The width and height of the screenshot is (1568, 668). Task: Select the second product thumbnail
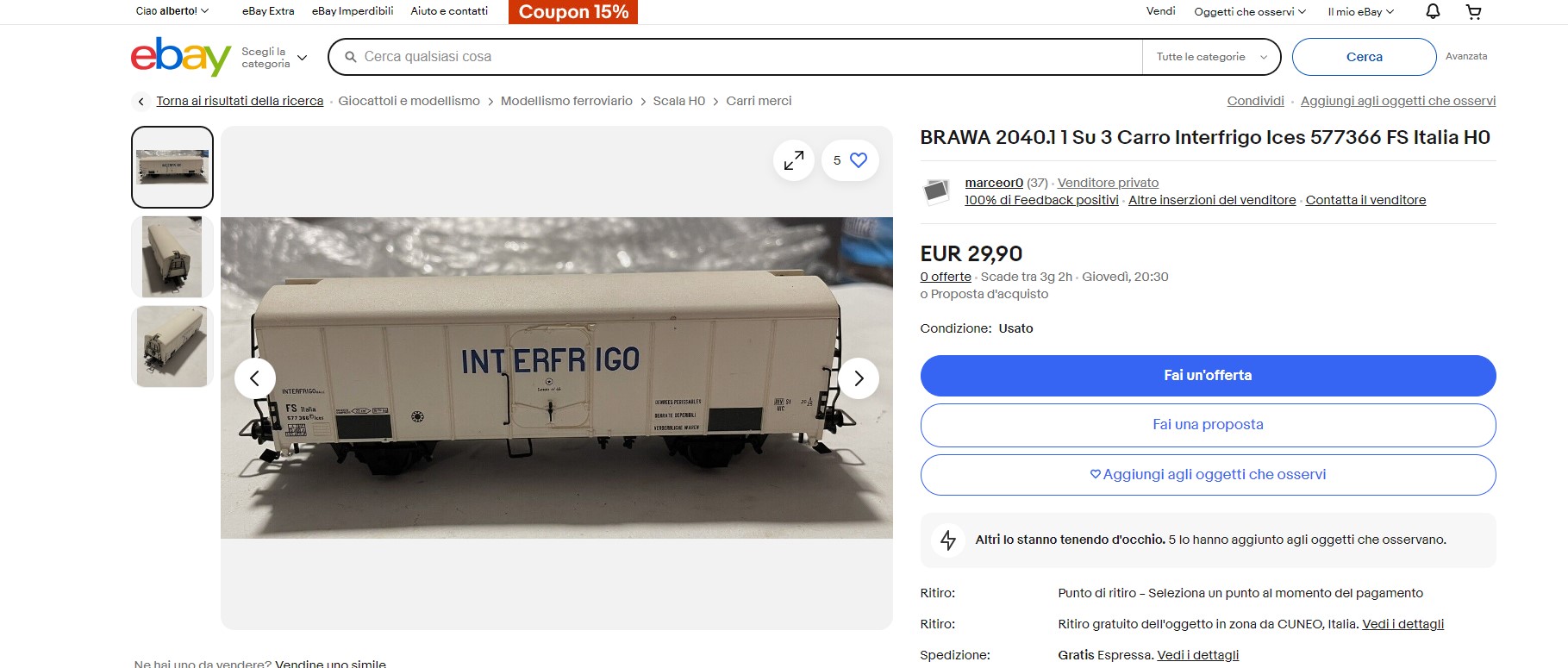coord(172,257)
